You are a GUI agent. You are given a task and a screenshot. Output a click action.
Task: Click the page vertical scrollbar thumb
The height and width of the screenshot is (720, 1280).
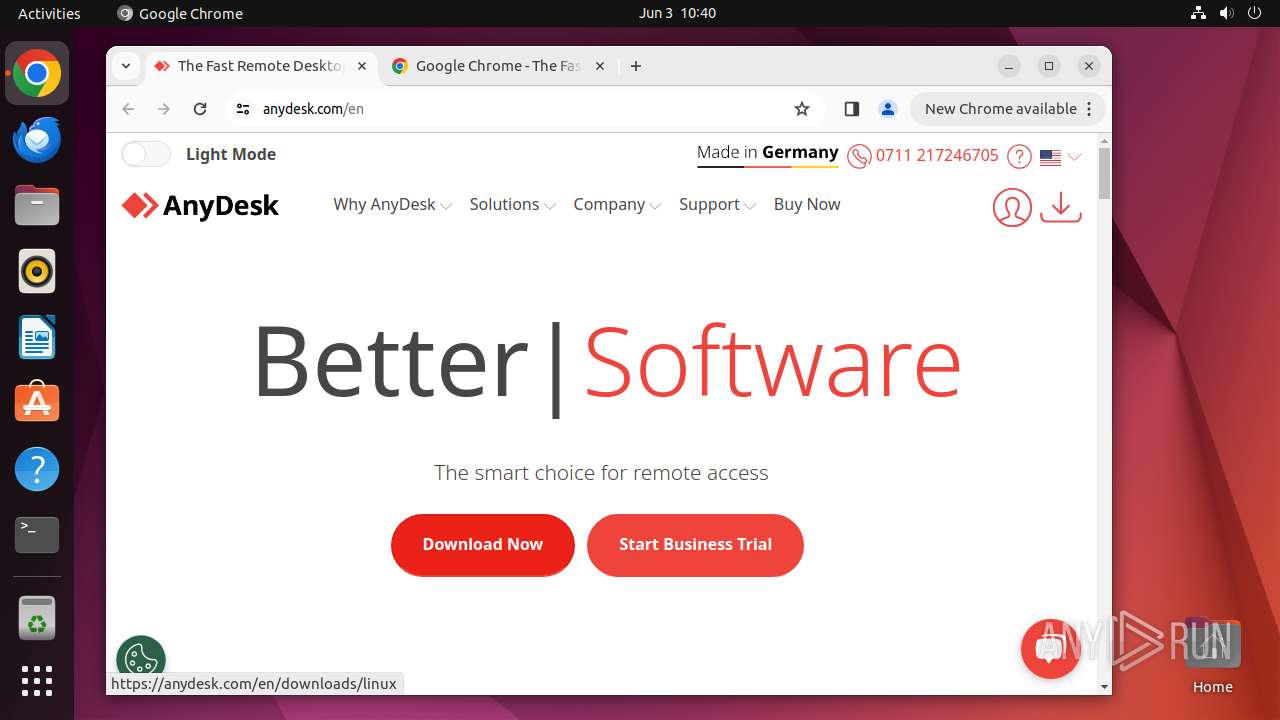coord(1104,173)
